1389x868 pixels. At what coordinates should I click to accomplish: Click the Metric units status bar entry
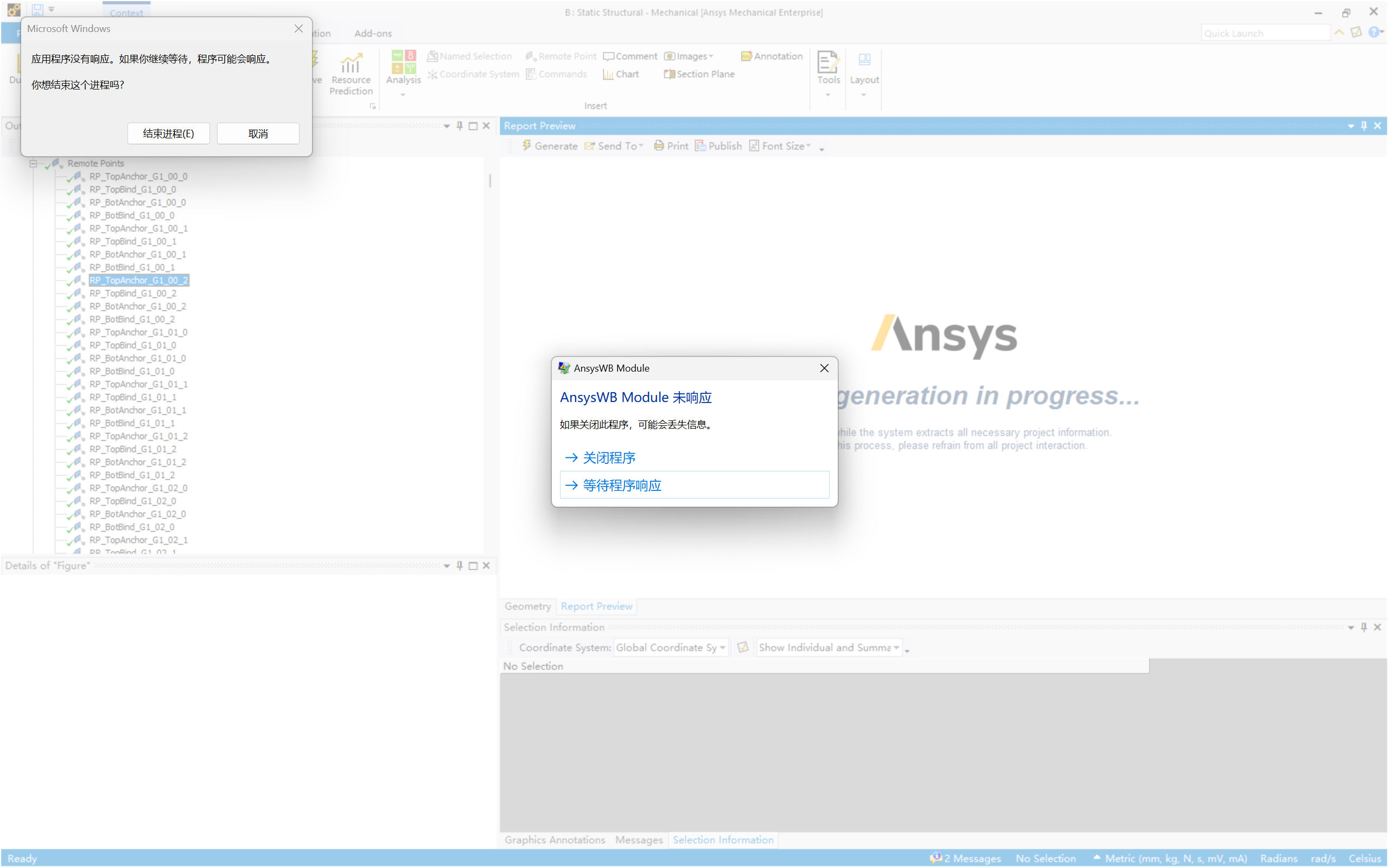[x=1171, y=858]
